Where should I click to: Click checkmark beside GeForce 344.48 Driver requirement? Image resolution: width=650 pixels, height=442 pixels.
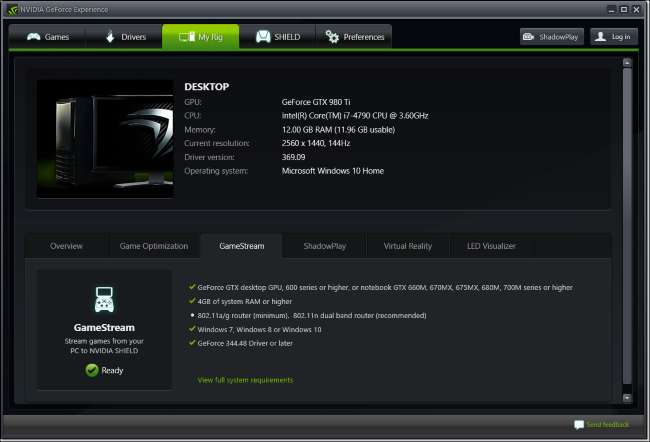tap(192, 343)
